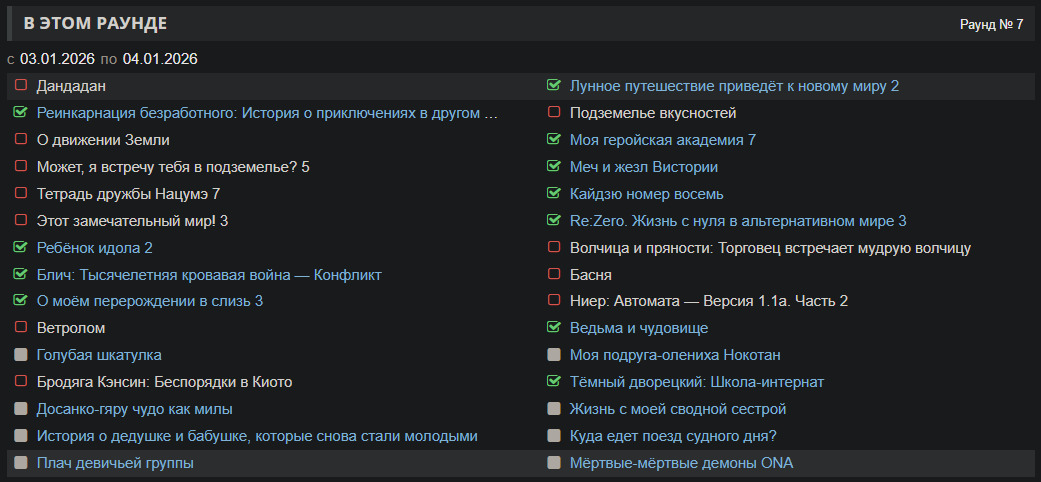Open Бродяга Кэнсин: Беспорядки в Киото
Image resolution: width=1041 pixels, height=482 pixels.
(x=164, y=382)
